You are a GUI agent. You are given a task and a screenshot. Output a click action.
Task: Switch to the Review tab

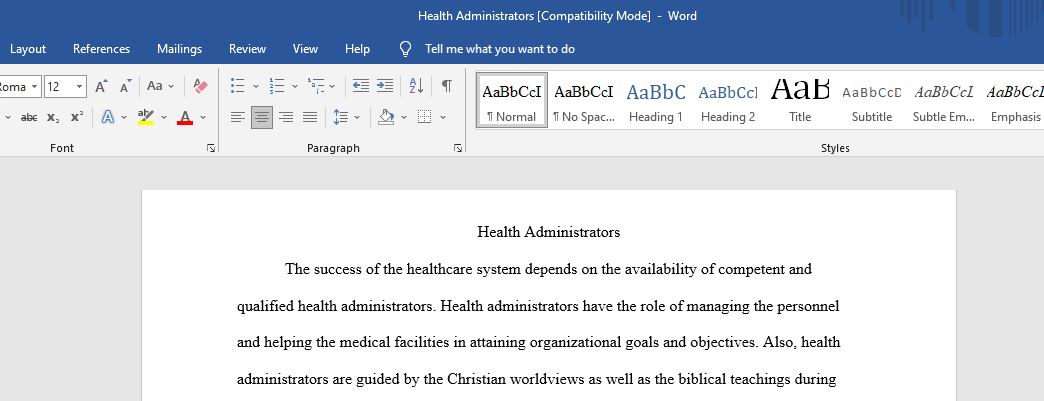(x=247, y=49)
